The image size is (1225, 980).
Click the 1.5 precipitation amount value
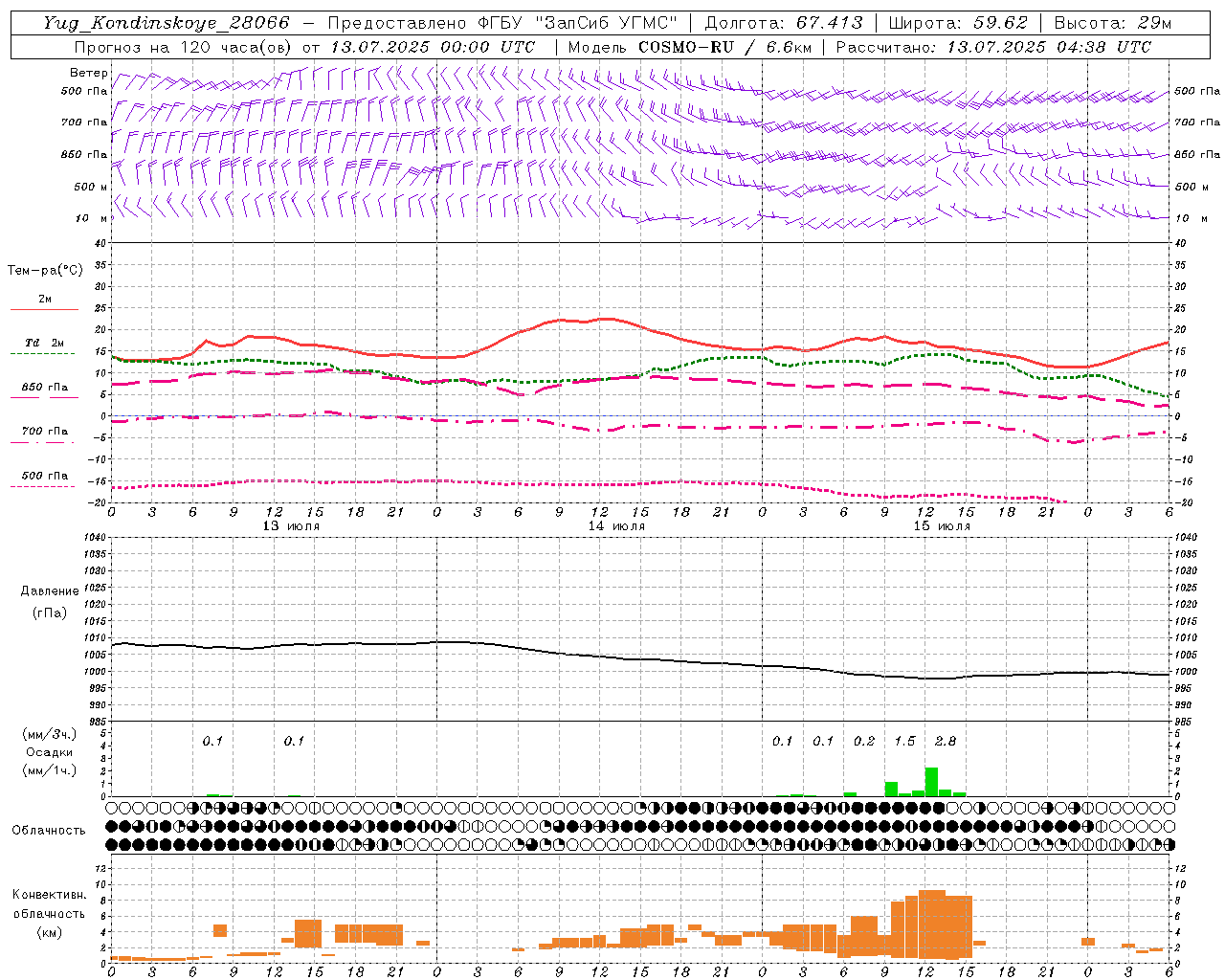(x=904, y=741)
